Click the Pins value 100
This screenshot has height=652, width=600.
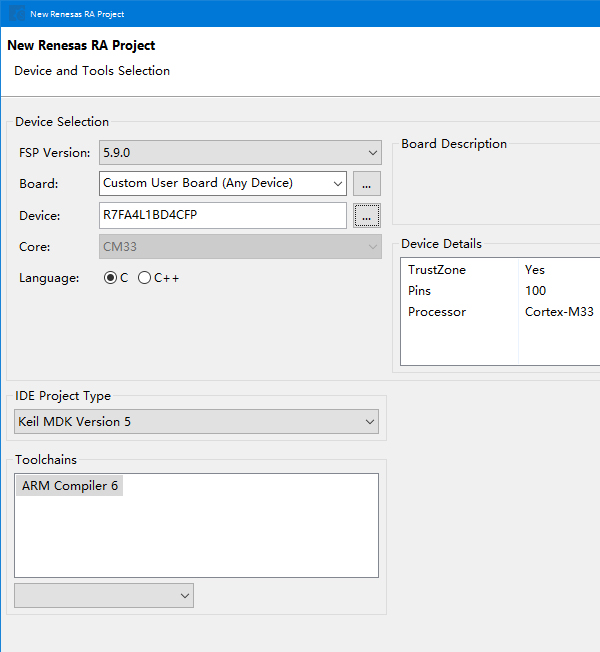(535, 291)
